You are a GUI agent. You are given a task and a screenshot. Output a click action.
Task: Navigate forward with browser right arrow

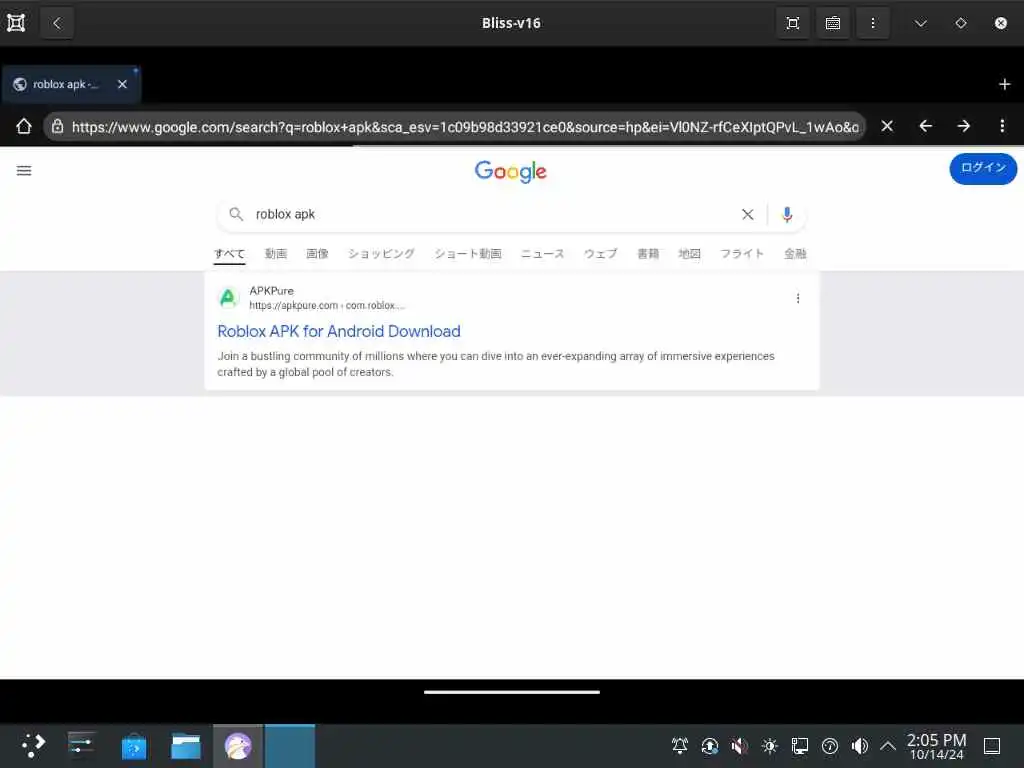[964, 126]
